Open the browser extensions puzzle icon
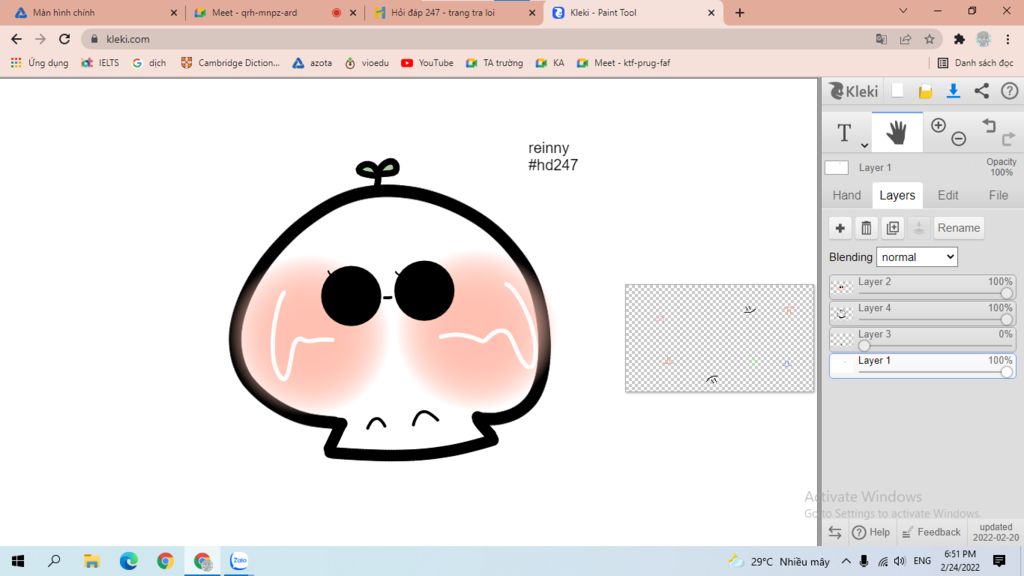Image resolution: width=1024 pixels, height=576 pixels. pyautogui.click(x=959, y=39)
